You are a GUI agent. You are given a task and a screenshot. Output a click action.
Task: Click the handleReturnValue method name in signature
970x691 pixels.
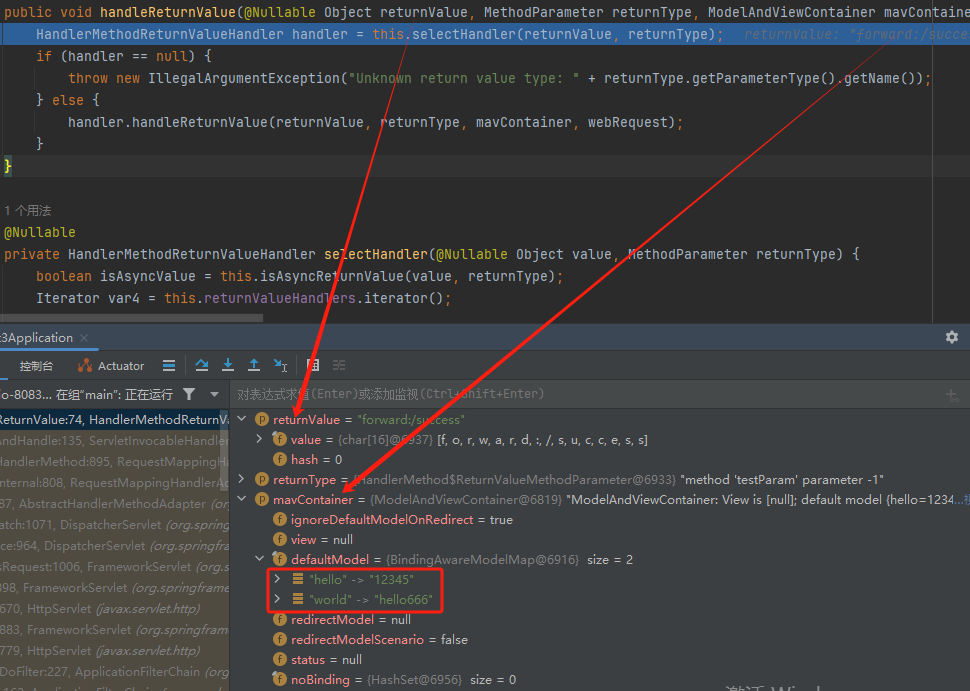click(168, 12)
